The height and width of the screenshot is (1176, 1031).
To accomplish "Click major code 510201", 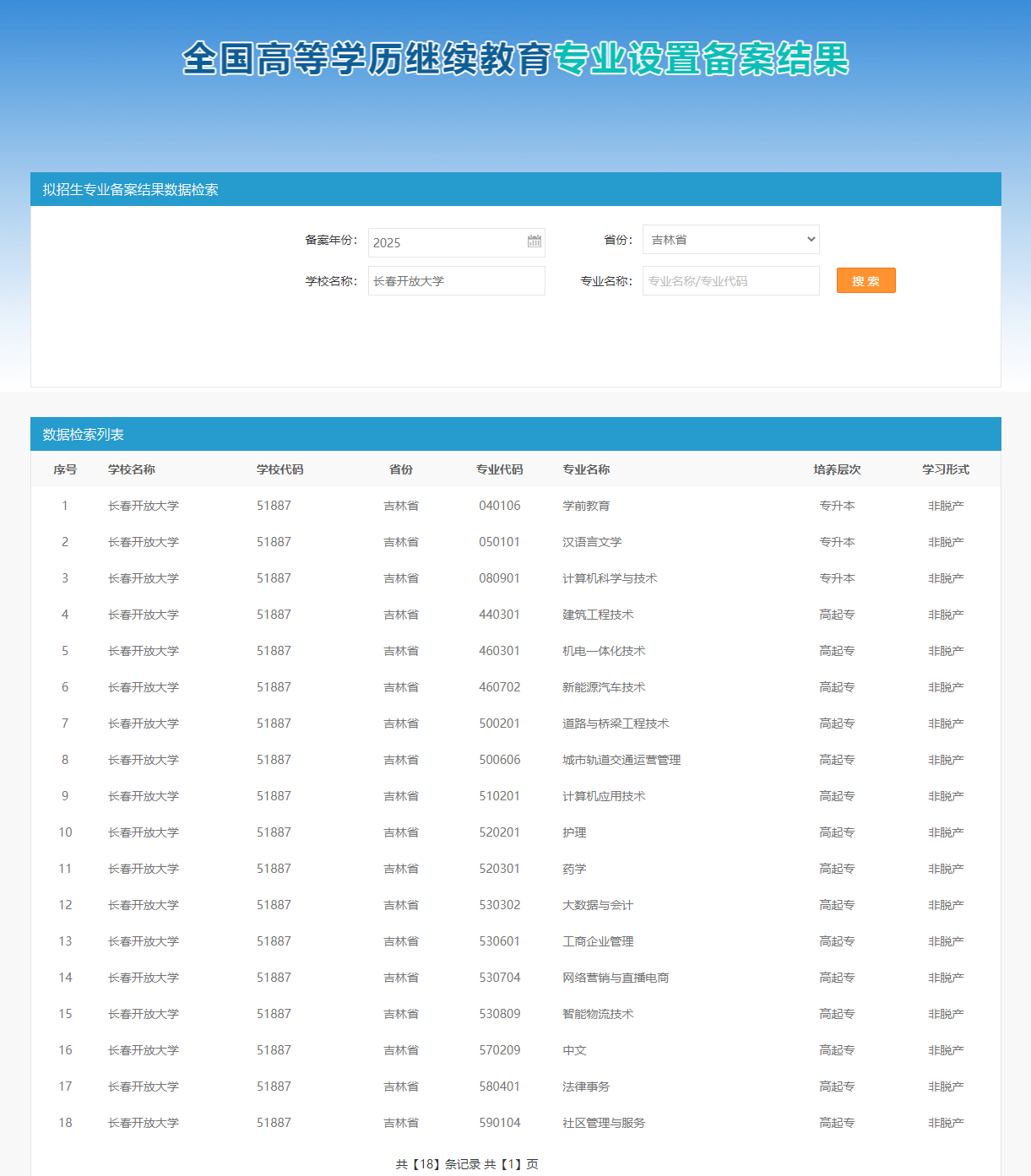I will pos(500,796).
